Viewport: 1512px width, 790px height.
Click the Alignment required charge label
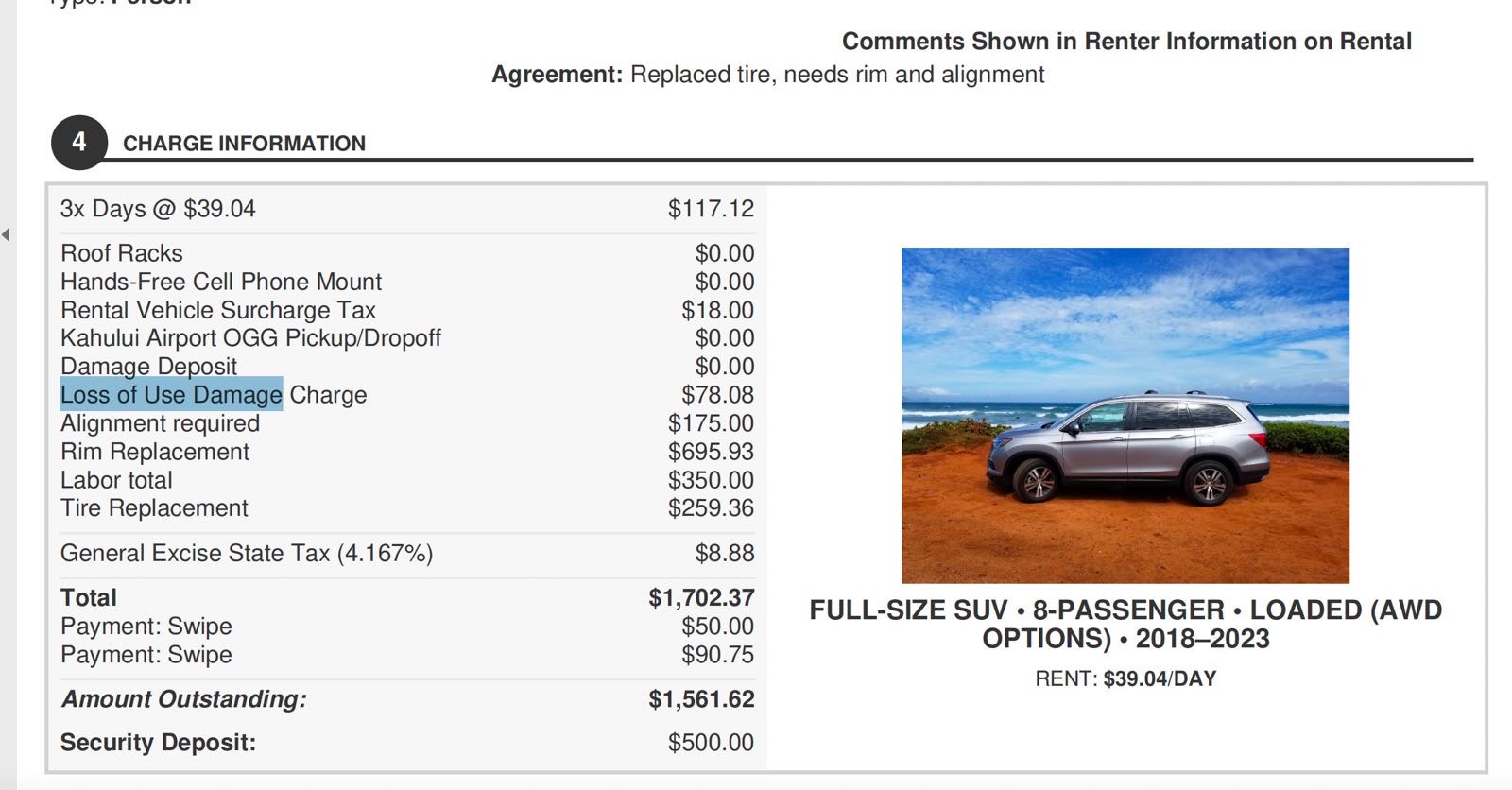[160, 423]
